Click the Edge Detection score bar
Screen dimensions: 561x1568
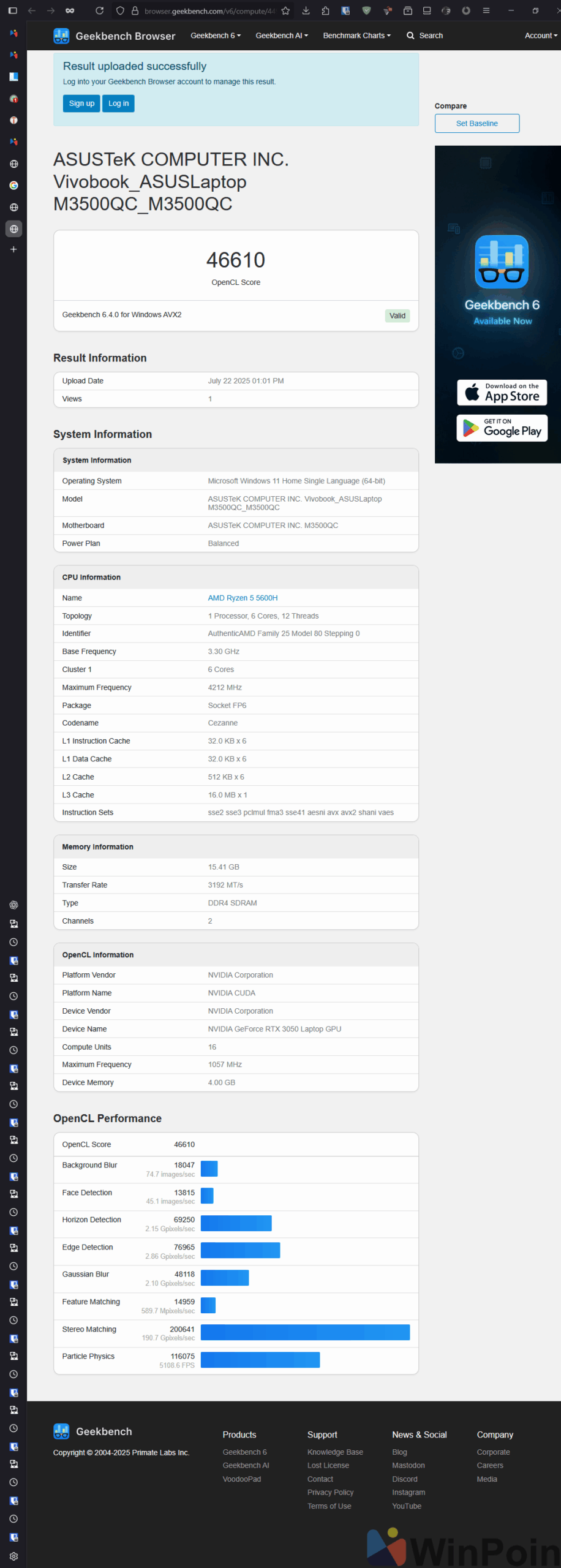pos(240,1250)
